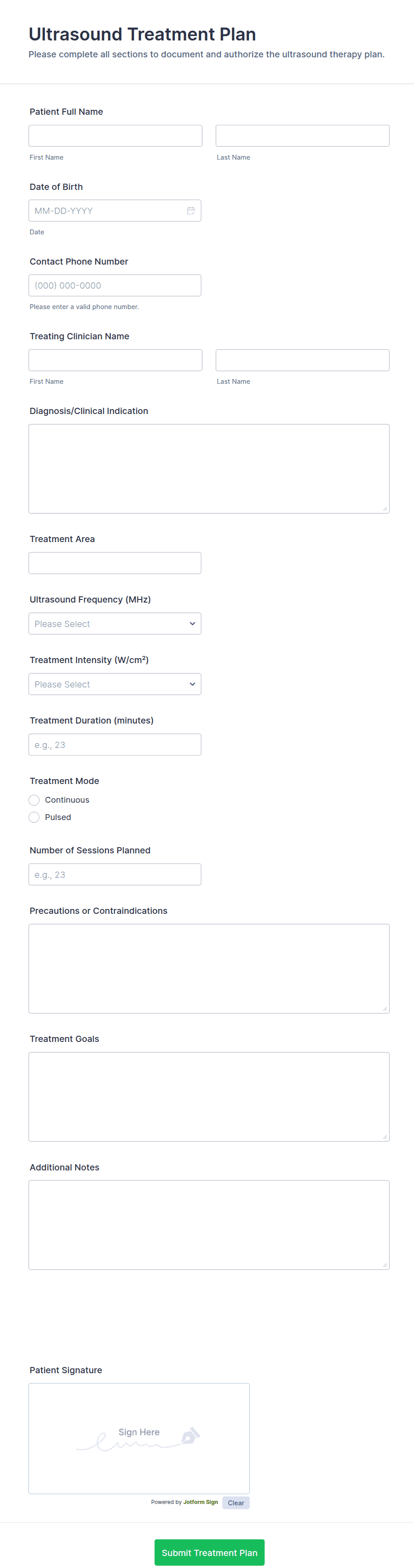This screenshot has height=1568, width=414.
Task: Click the Contact Phone Number field
Action: click(x=114, y=285)
